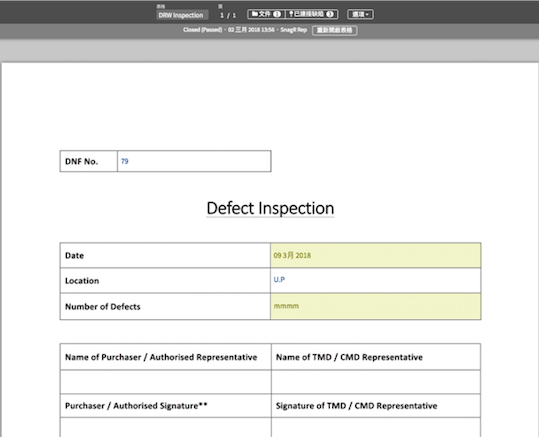This screenshot has height=437, width=539.
Task: Open the 文件 documents button
Action: tap(266, 14)
